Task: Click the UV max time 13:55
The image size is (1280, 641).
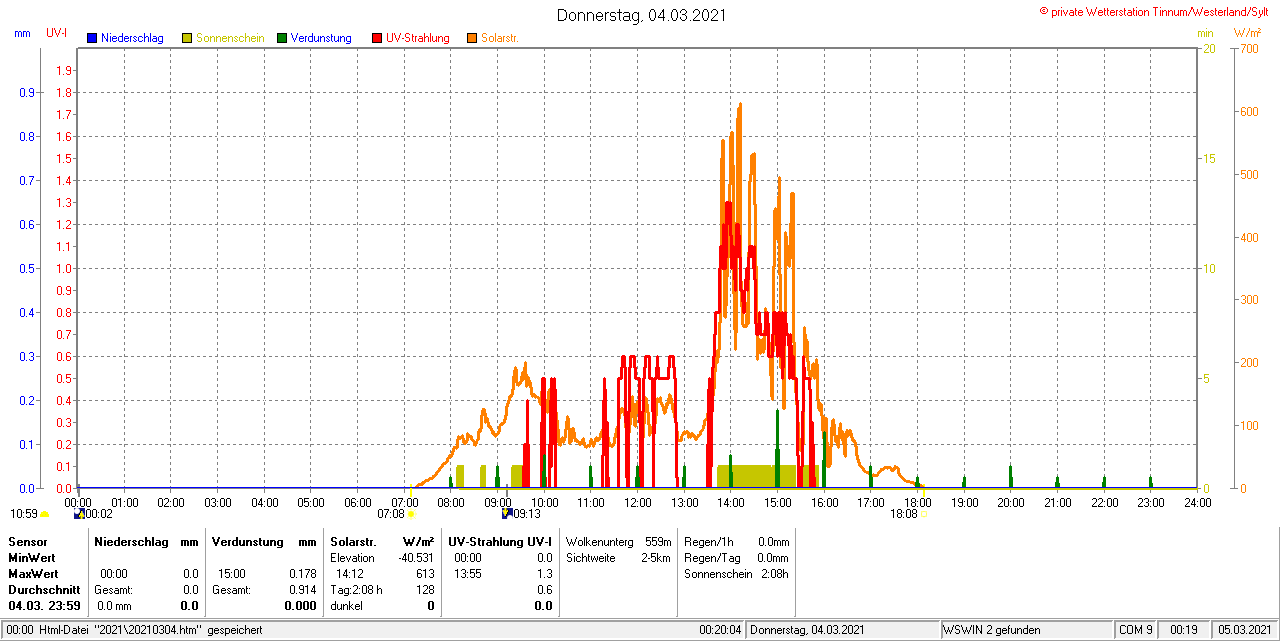Action: coord(467,574)
